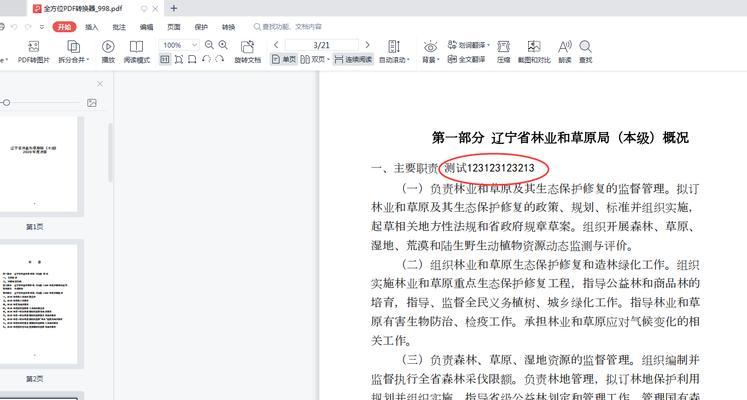The image size is (747, 400).
Task: Click the redo arrow in quick access bar
Action: [29, 27]
